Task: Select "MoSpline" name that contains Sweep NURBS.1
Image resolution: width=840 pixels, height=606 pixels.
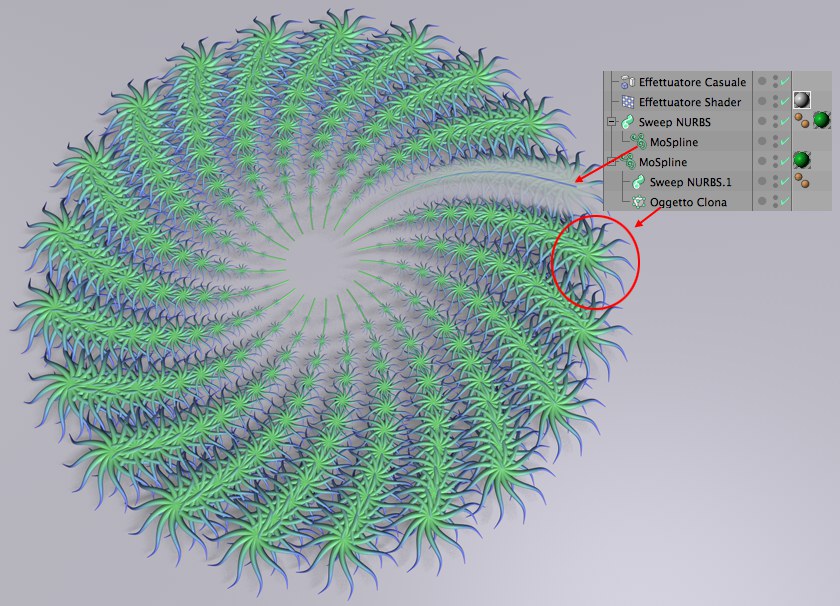Action: click(663, 162)
